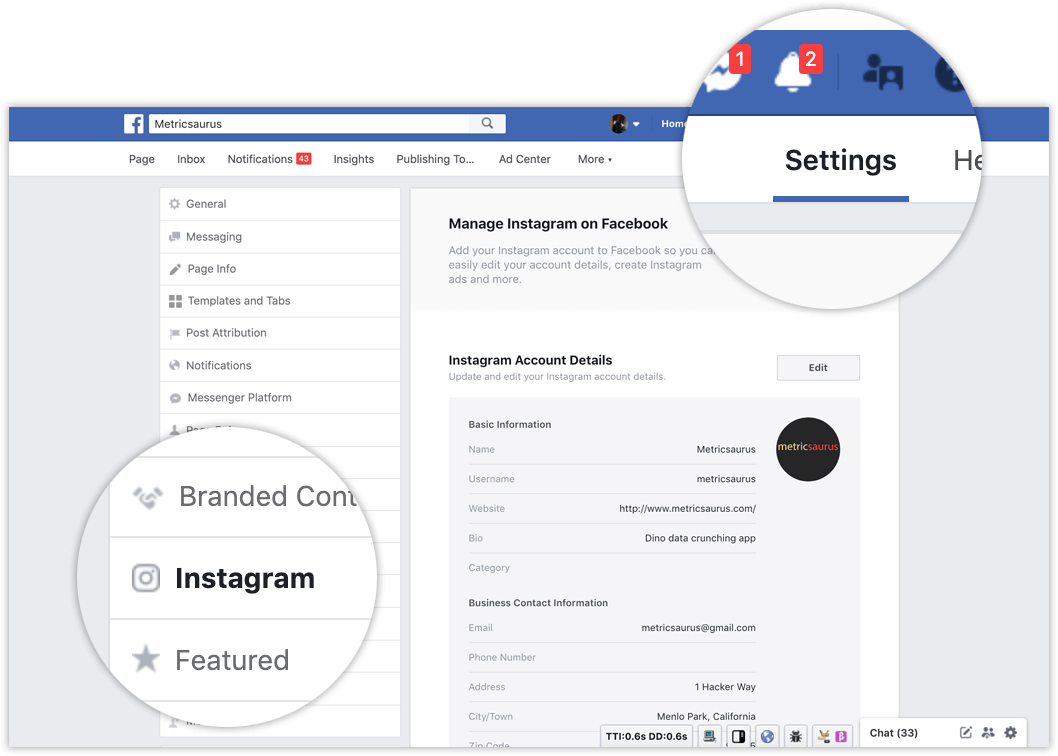Click the metricsaurus profile picture thumbnail
Image resolution: width=1058 pixels, height=756 pixels.
coord(808,449)
